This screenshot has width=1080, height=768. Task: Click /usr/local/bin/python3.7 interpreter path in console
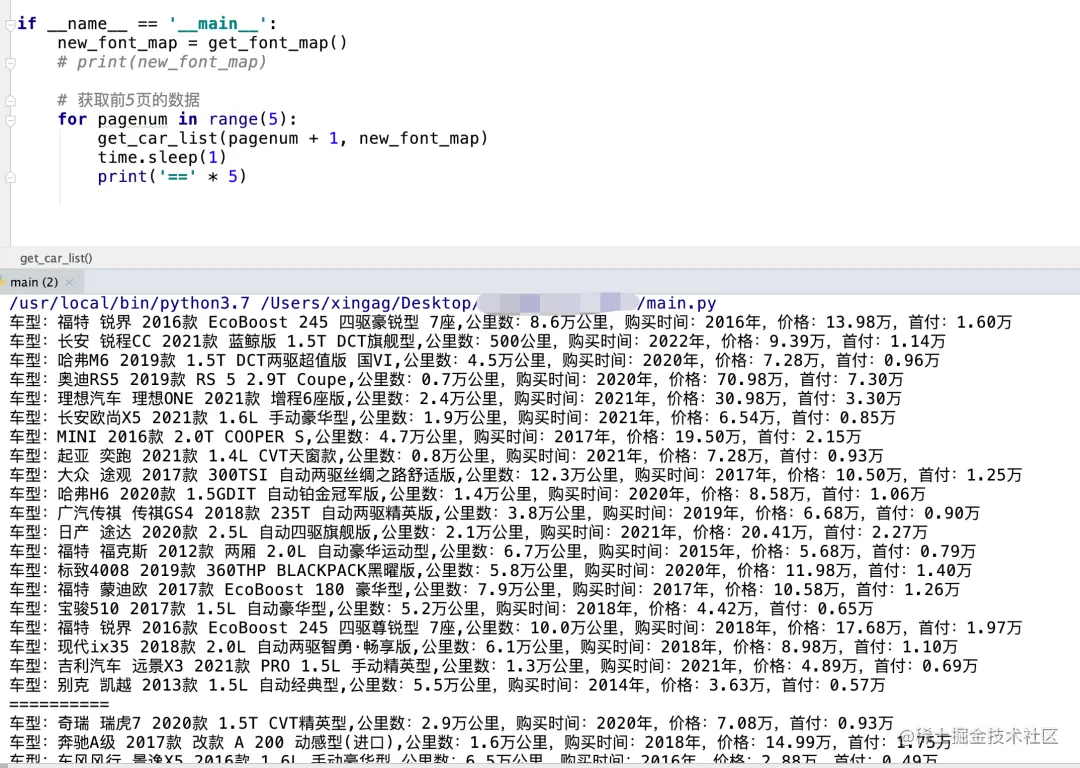[129, 303]
